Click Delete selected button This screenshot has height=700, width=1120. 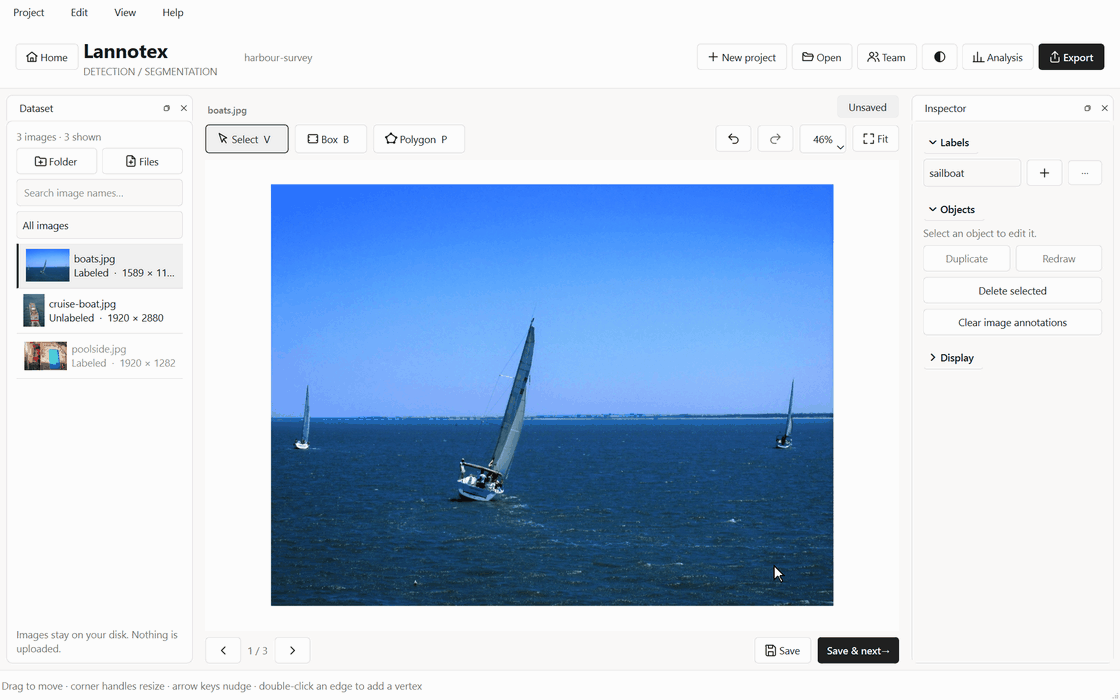point(1012,291)
